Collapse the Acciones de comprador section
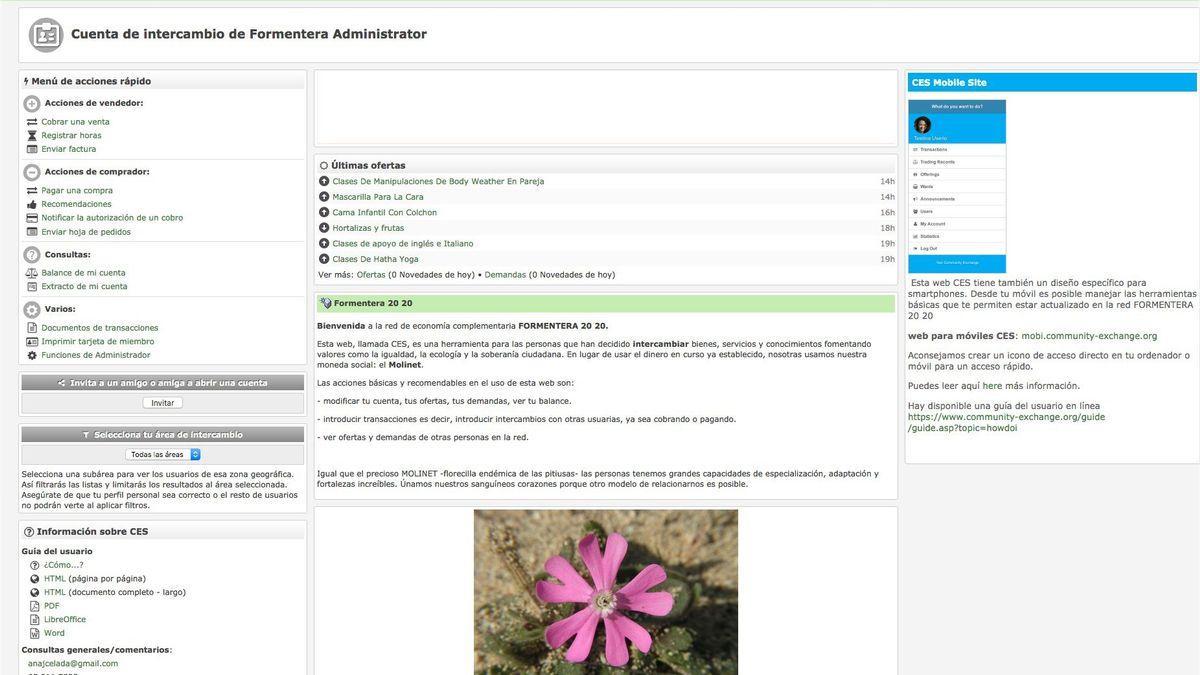This screenshot has width=1200, height=675. tap(32, 172)
